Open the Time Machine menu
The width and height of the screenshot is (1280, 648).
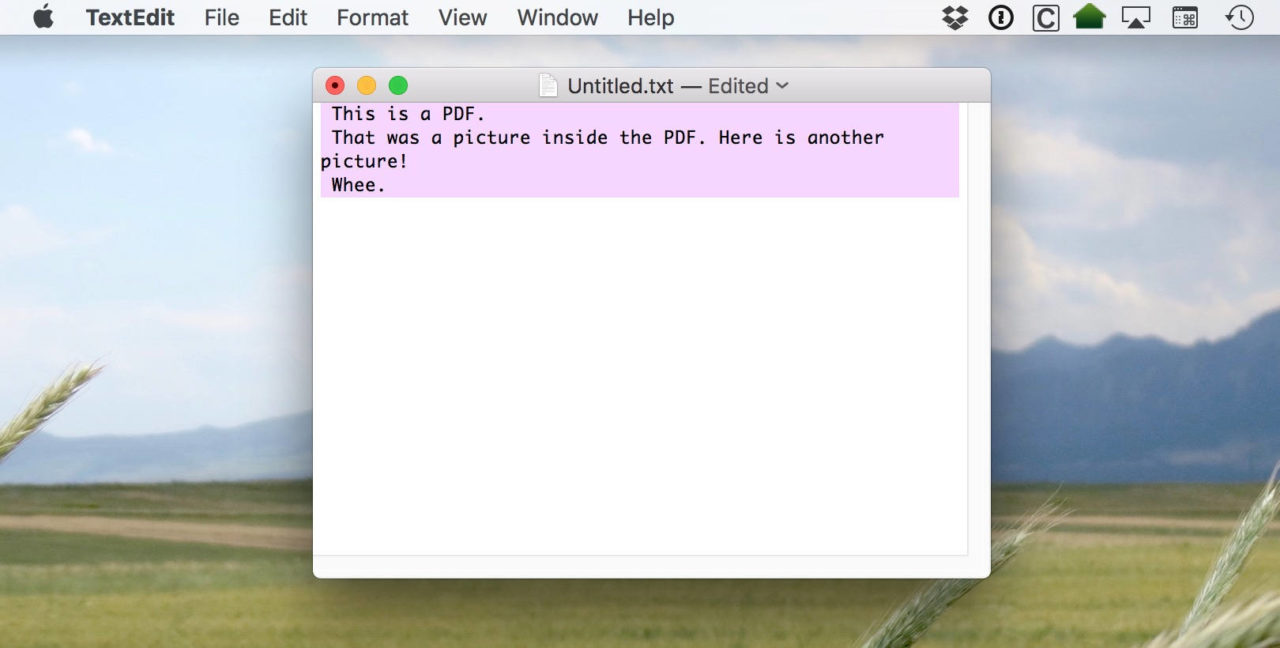click(1240, 17)
